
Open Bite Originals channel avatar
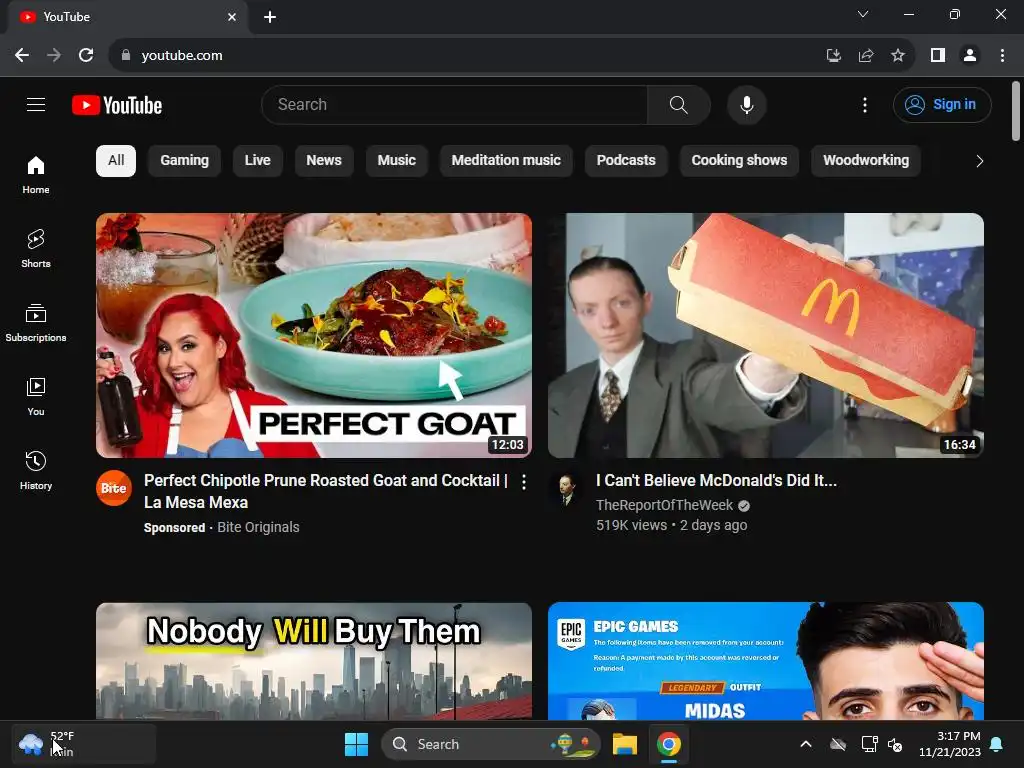(x=114, y=488)
